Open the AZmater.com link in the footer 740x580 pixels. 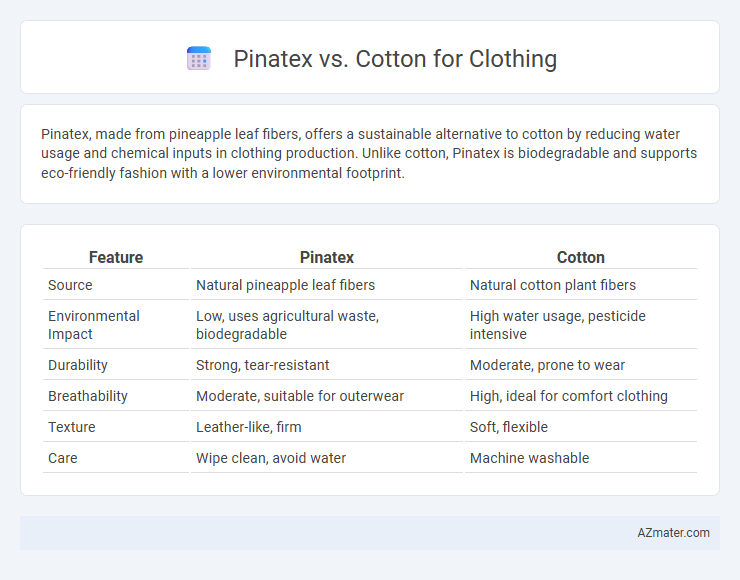click(x=673, y=533)
